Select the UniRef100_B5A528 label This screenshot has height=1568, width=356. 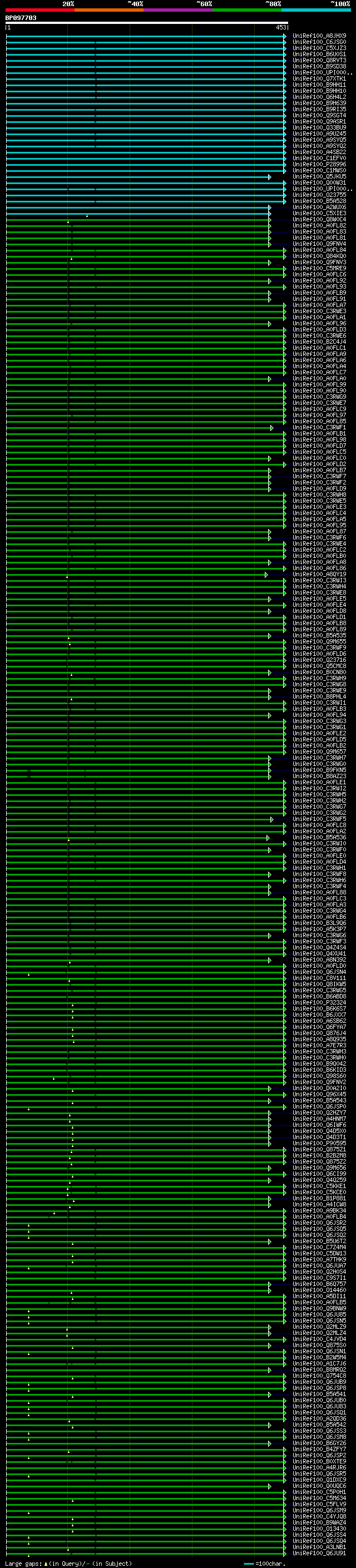click(x=319, y=201)
